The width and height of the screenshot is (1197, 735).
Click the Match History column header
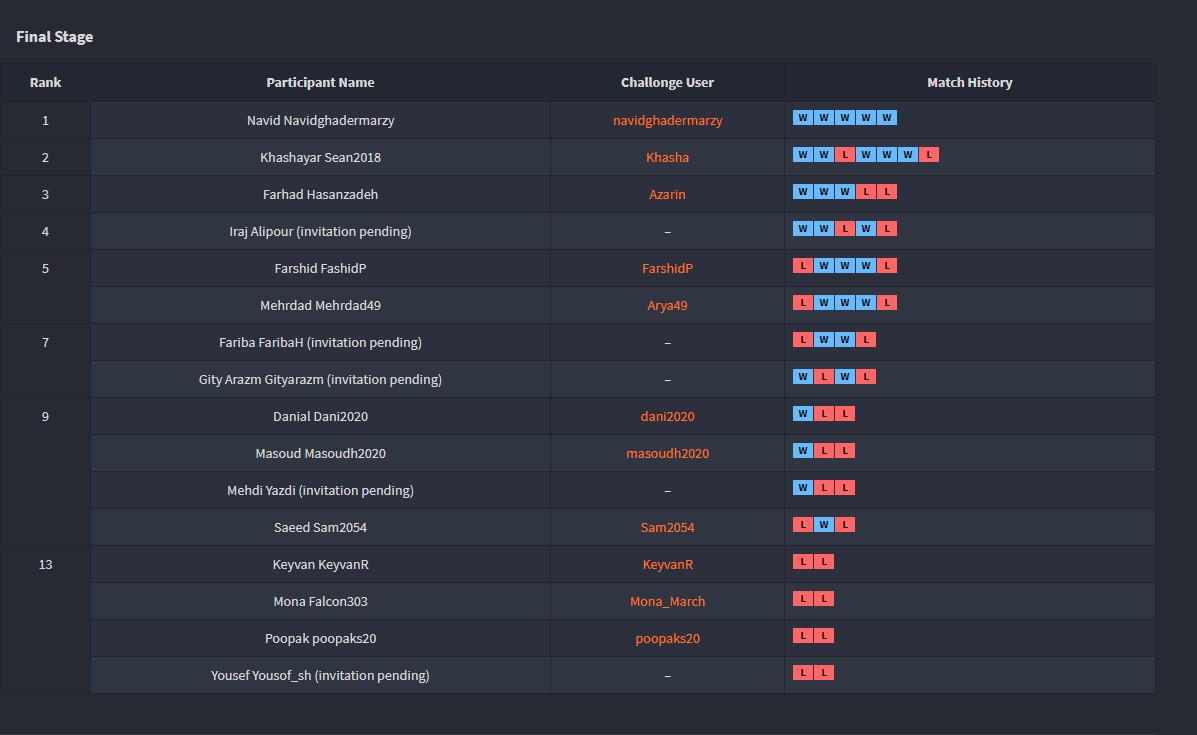tap(969, 83)
